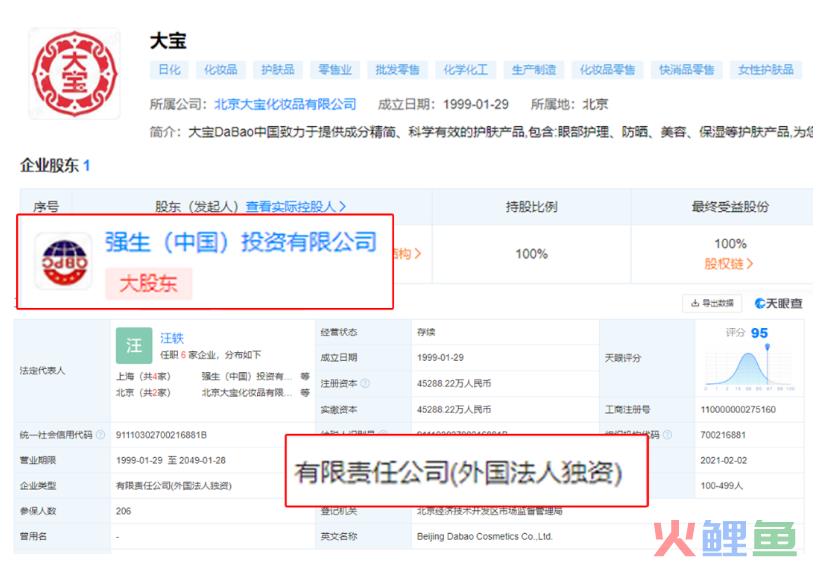The width and height of the screenshot is (821, 562).
Task: Select the 女性护肤品 tag
Action: (765, 70)
